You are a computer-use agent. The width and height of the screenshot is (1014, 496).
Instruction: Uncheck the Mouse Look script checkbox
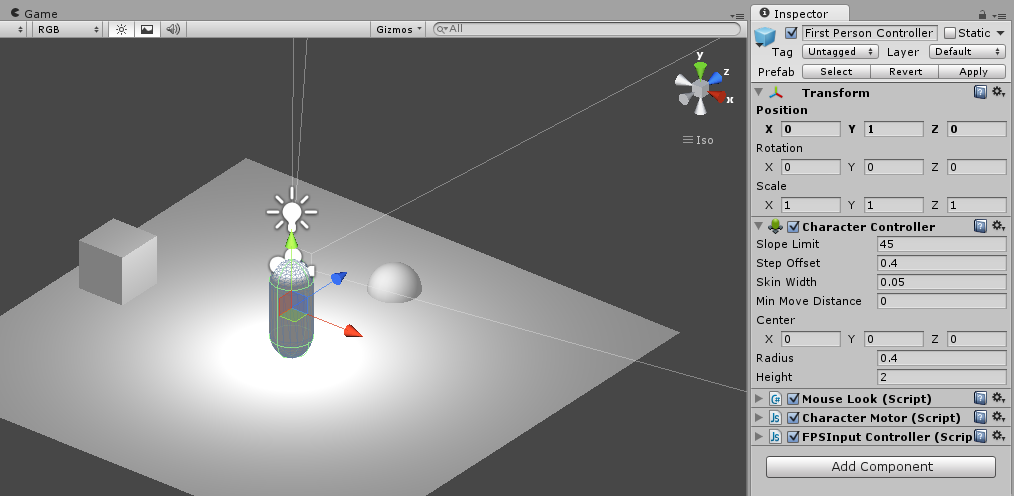793,399
